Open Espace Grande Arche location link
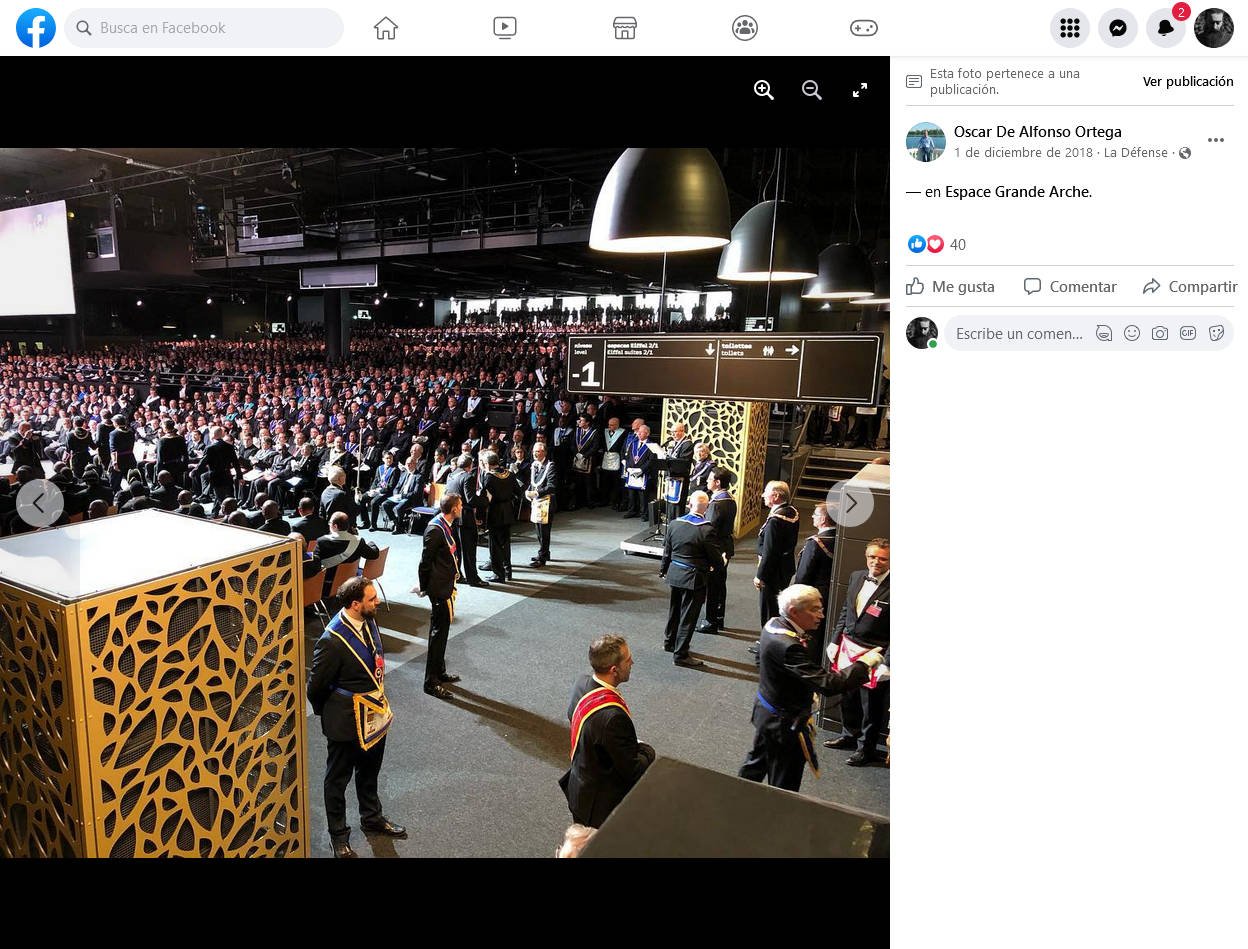The image size is (1248, 949). [1017, 192]
